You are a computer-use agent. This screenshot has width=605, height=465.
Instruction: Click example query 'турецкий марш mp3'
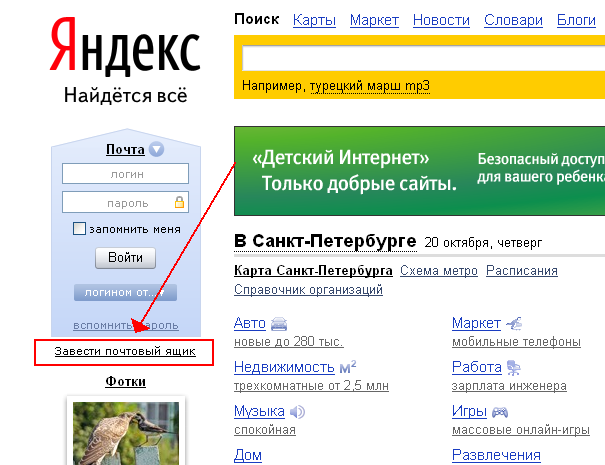pos(370,86)
